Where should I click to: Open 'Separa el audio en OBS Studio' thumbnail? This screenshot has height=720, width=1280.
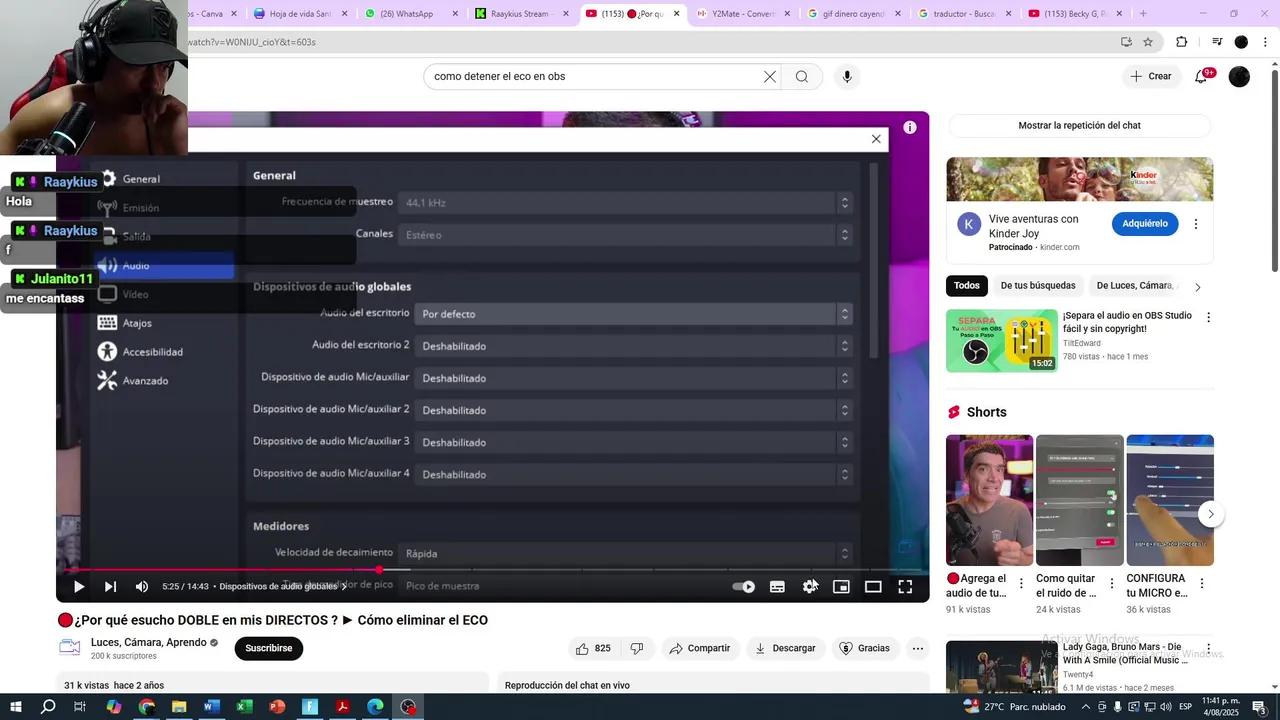[1002, 341]
